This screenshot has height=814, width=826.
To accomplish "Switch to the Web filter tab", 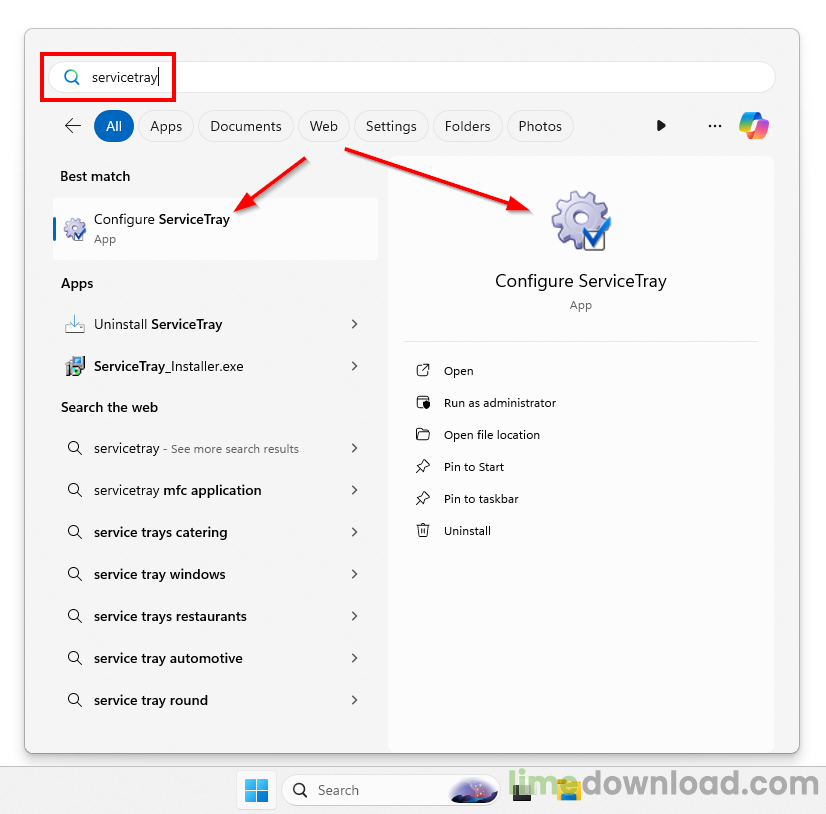I will (x=323, y=126).
